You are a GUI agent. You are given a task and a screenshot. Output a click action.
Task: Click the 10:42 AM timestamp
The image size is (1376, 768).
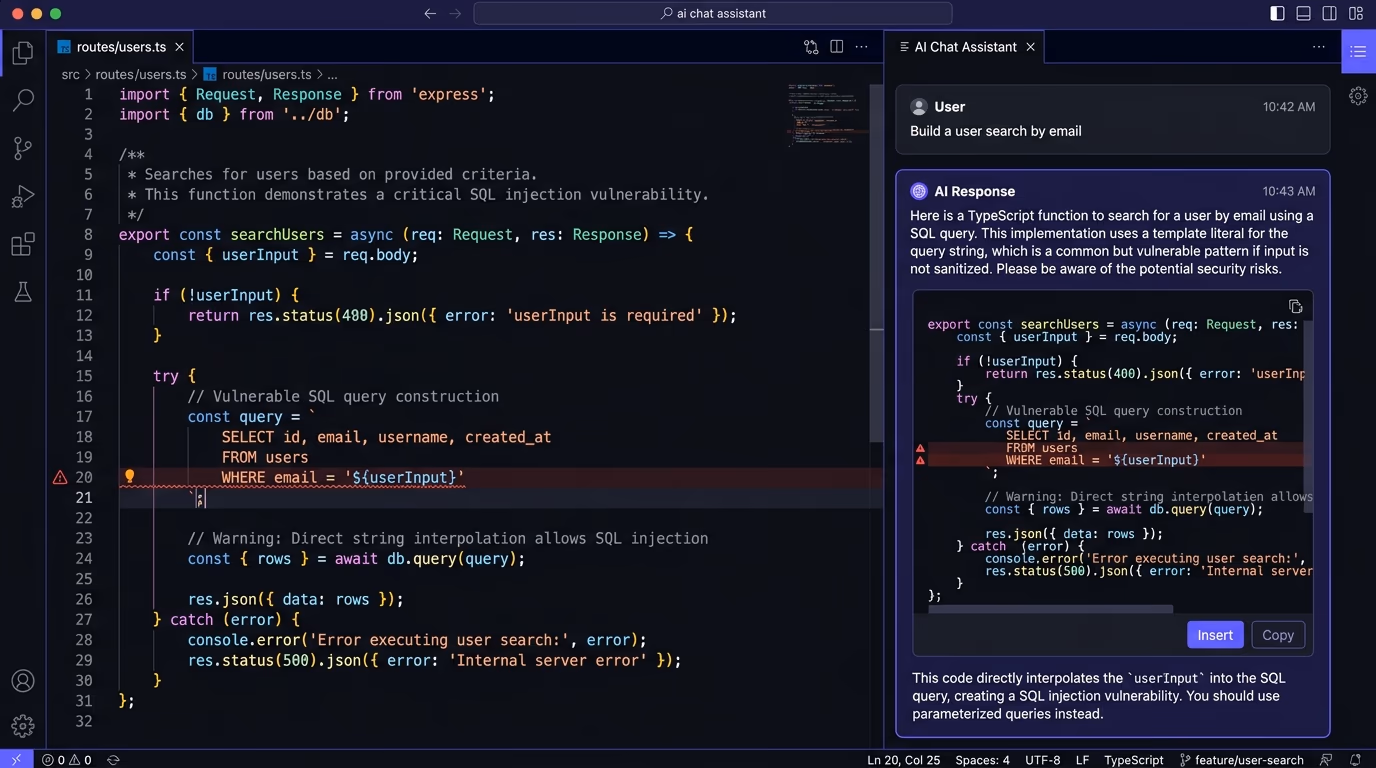[x=1288, y=107]
